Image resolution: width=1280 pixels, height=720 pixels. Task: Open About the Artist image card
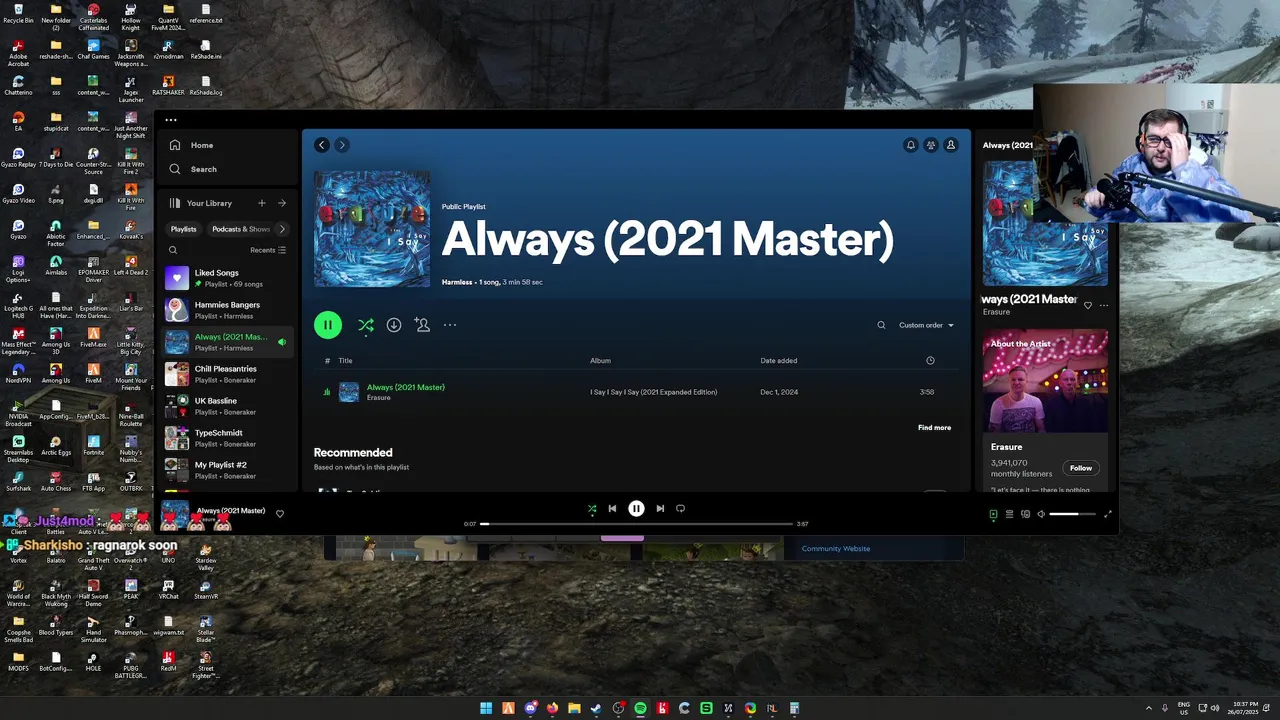pyautogui.click(x=1045, y=380)
